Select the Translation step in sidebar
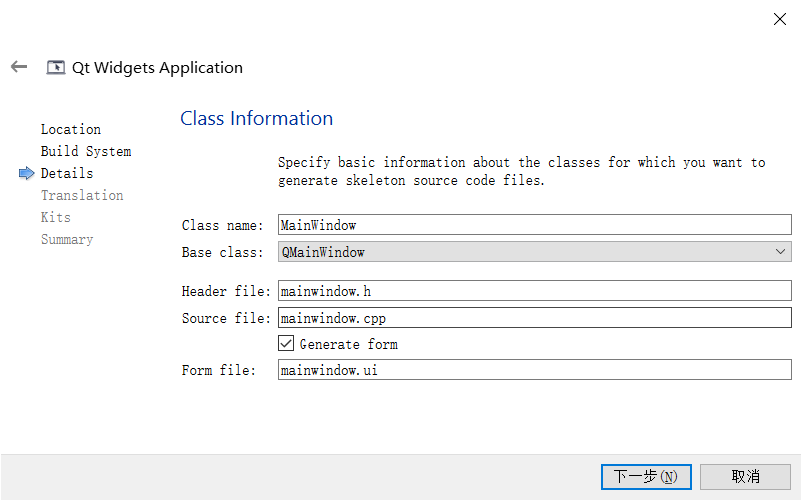802x501 pixels. [82, 195]
